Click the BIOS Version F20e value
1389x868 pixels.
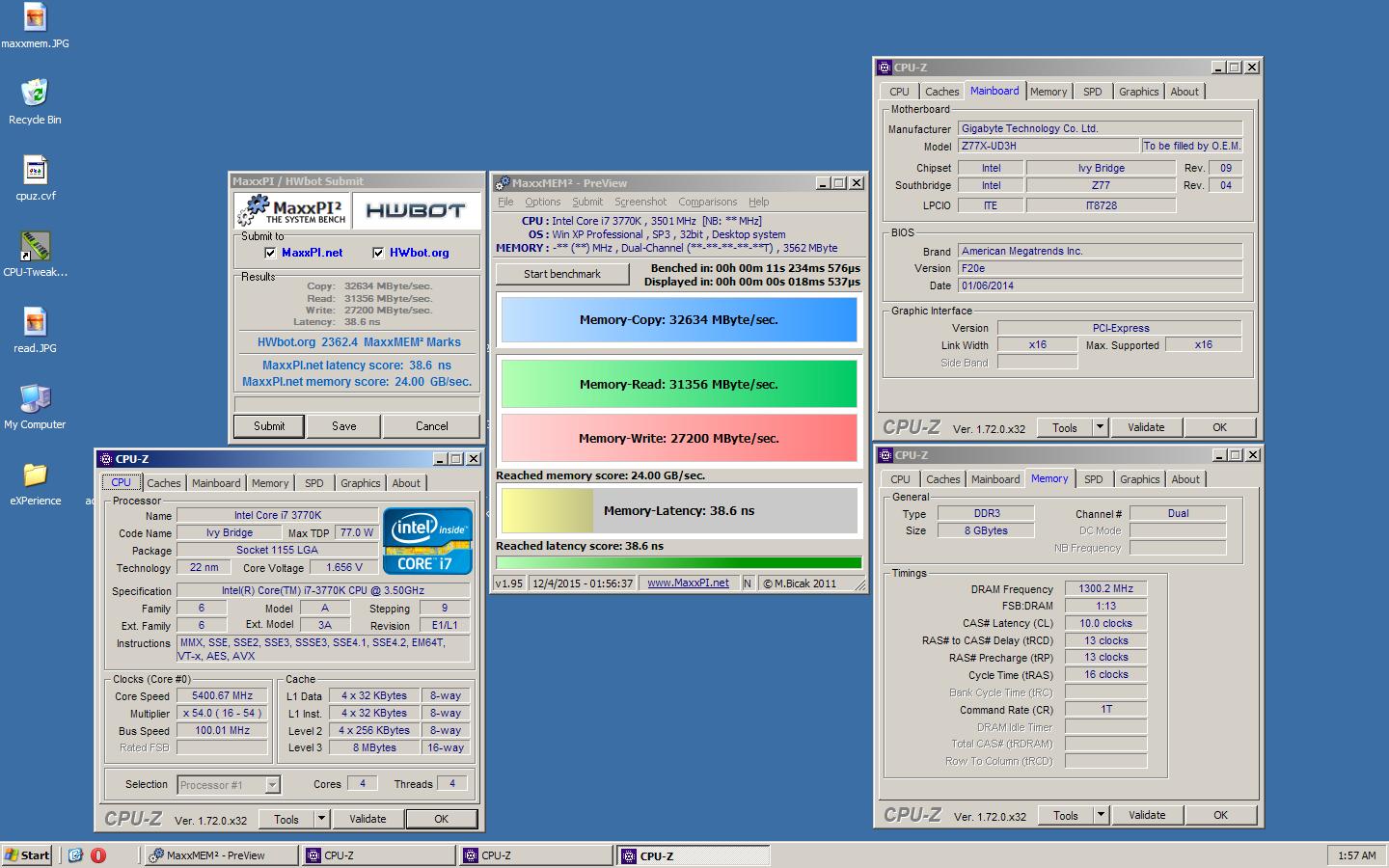pyautogui.click(x=1101, y=268)
